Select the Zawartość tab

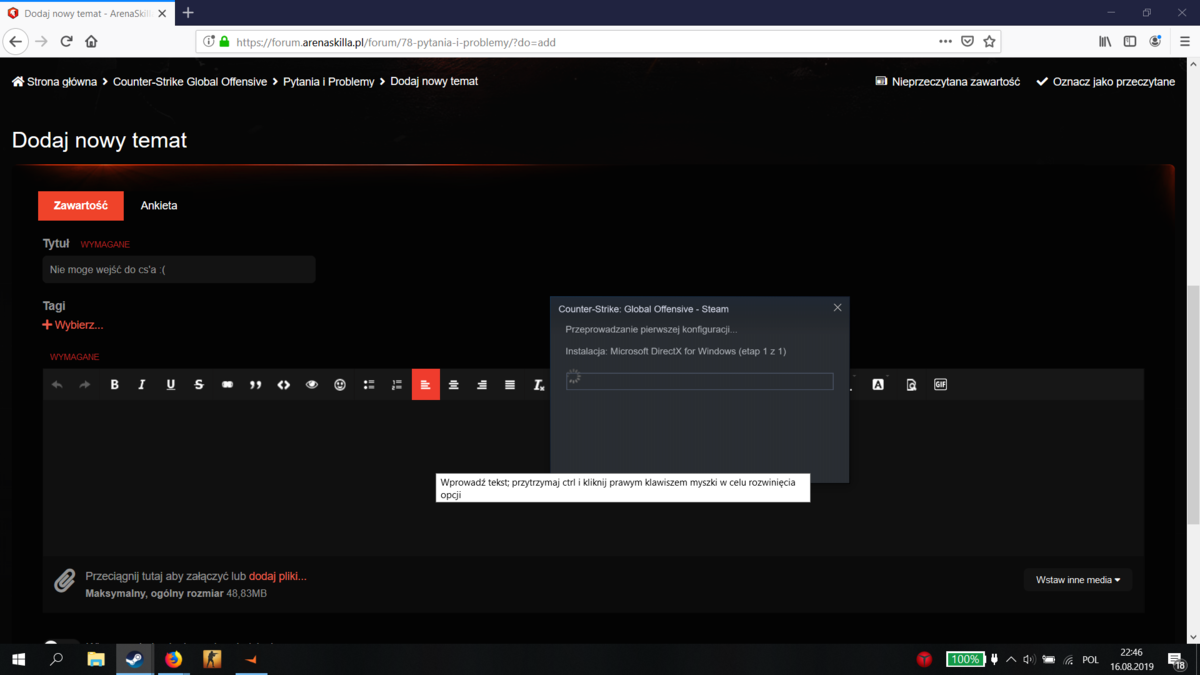pyautogui.click(x=81, y=206)
